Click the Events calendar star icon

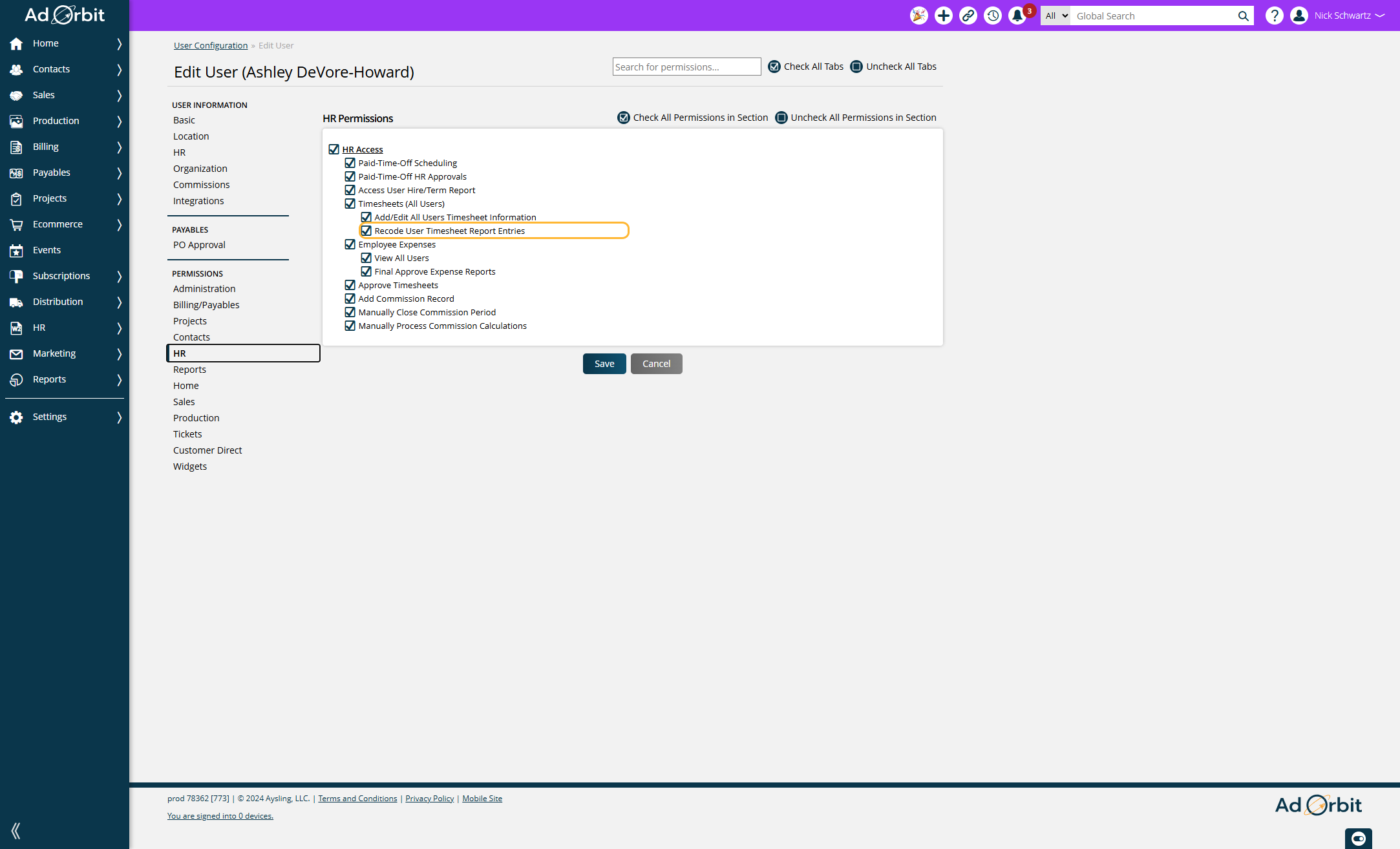point(16,250)
